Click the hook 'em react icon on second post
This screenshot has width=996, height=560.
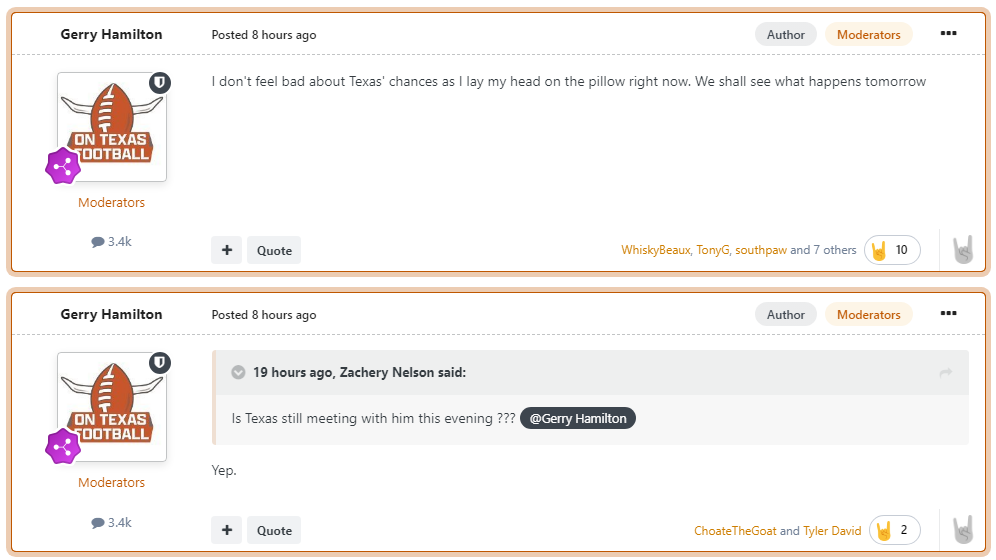[x=962, y=530]
